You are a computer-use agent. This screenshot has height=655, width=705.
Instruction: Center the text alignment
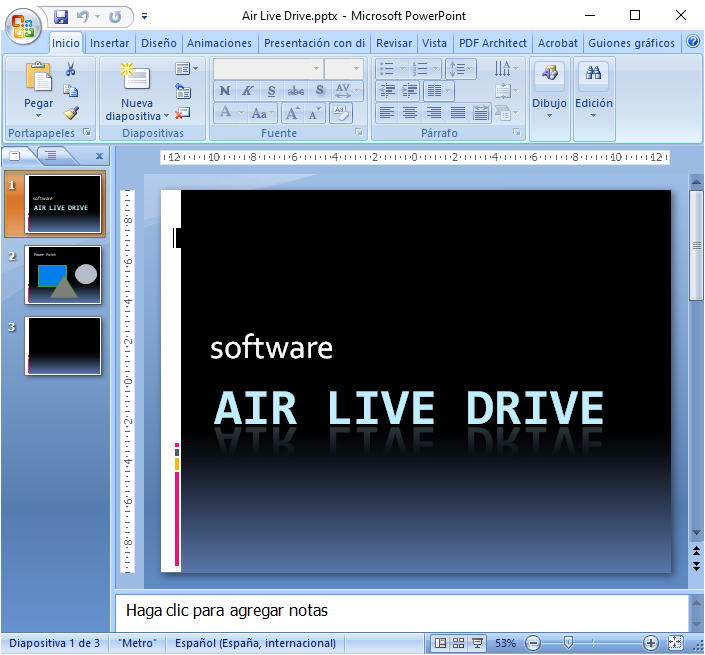410,112
